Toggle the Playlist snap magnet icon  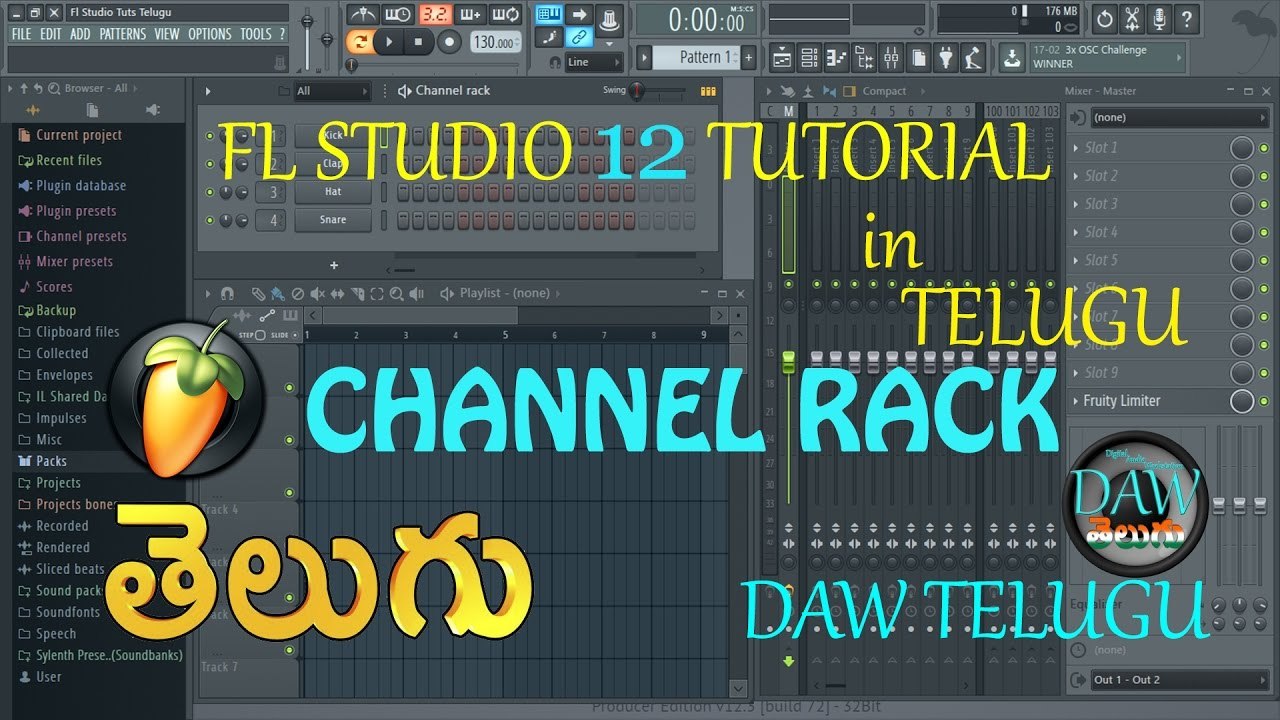click(x=227, y=294)
